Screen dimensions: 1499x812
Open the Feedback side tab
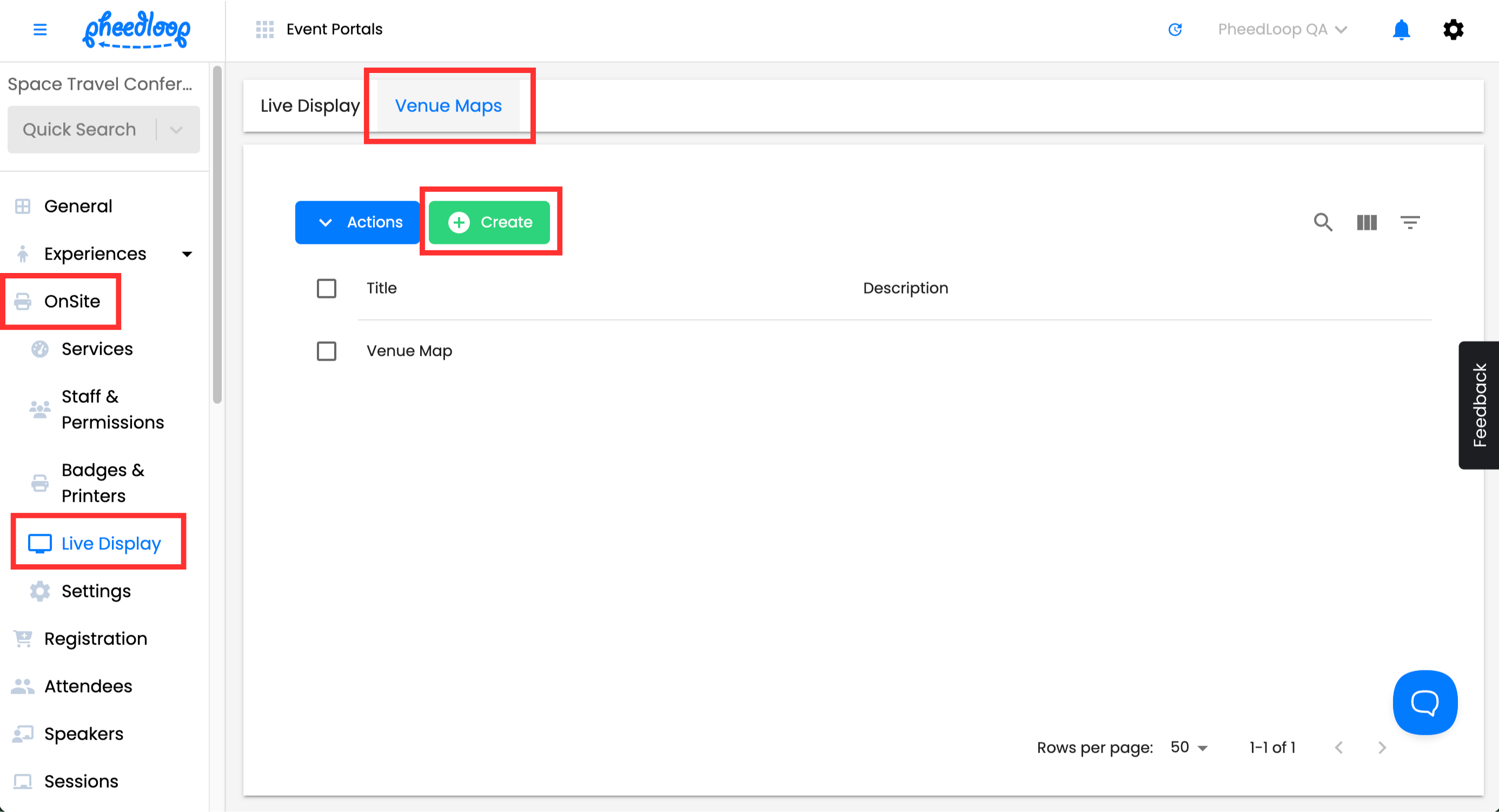(x=1478, y=405)
